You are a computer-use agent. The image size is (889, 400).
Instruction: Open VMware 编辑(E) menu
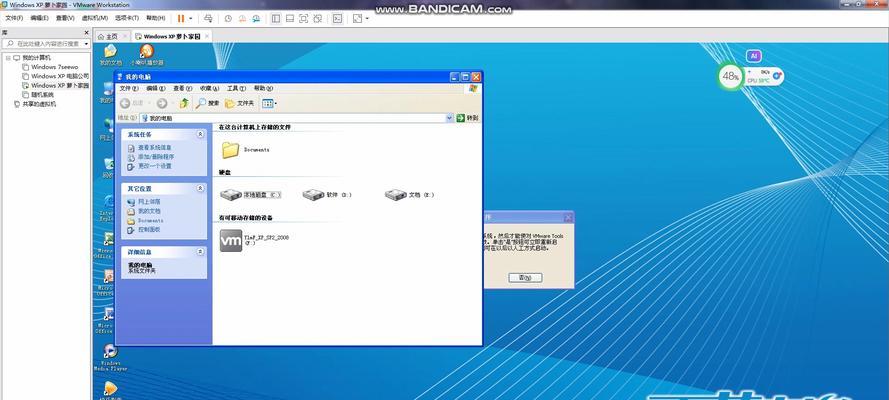pyautogui.click(x=39, y=18)
